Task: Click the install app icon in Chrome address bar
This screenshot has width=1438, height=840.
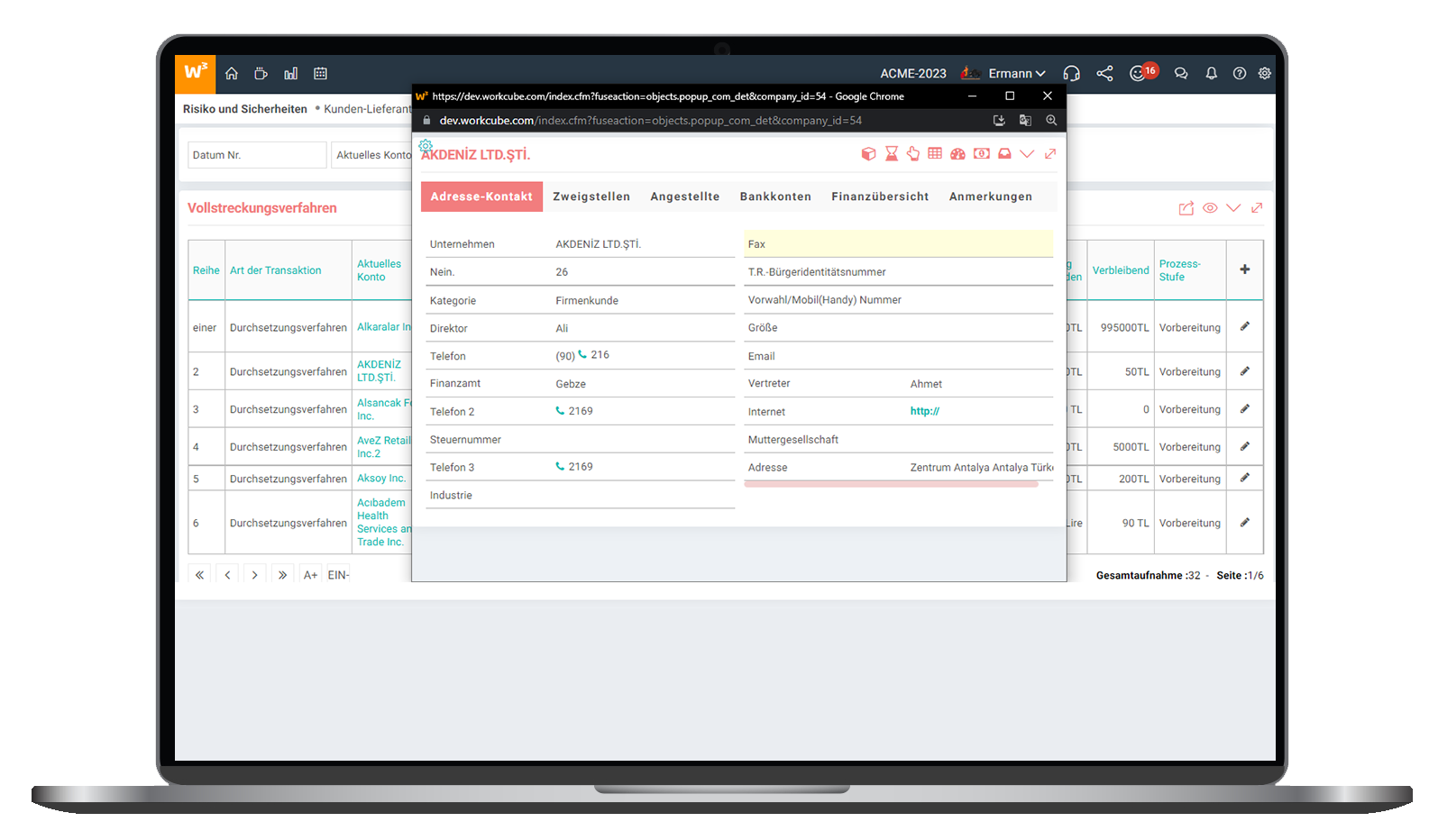Action: pos(999,120)
